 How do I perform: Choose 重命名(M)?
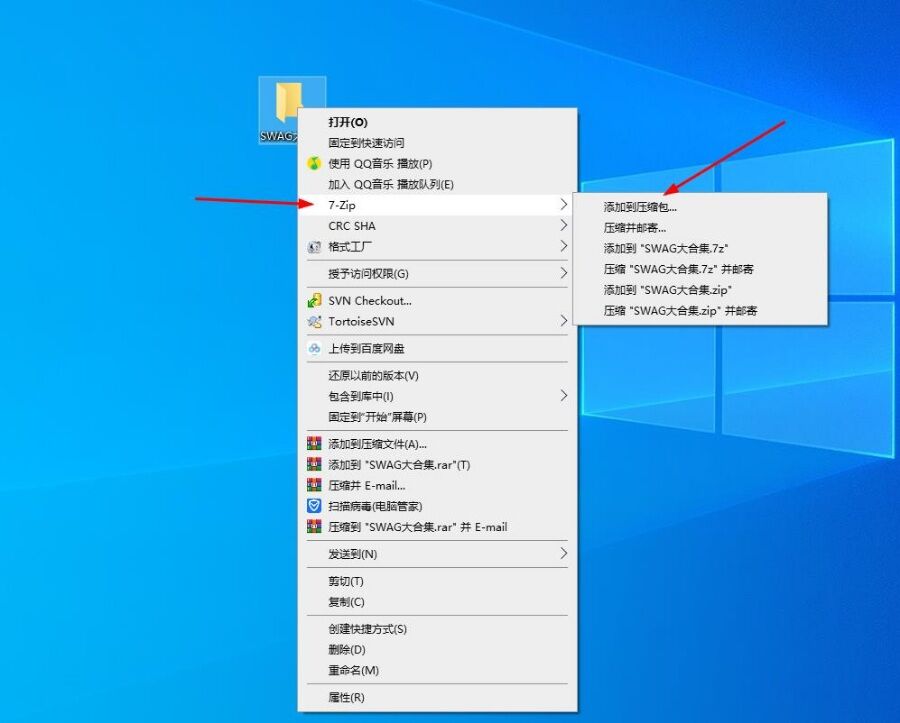point(437,670)
